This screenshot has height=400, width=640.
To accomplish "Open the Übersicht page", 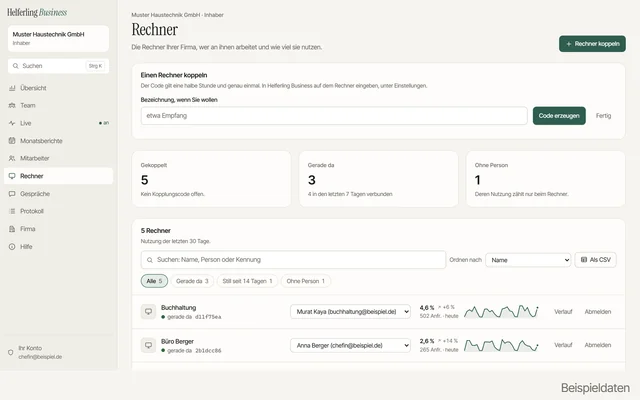I will pyautogui.click(x=58, y=88).
